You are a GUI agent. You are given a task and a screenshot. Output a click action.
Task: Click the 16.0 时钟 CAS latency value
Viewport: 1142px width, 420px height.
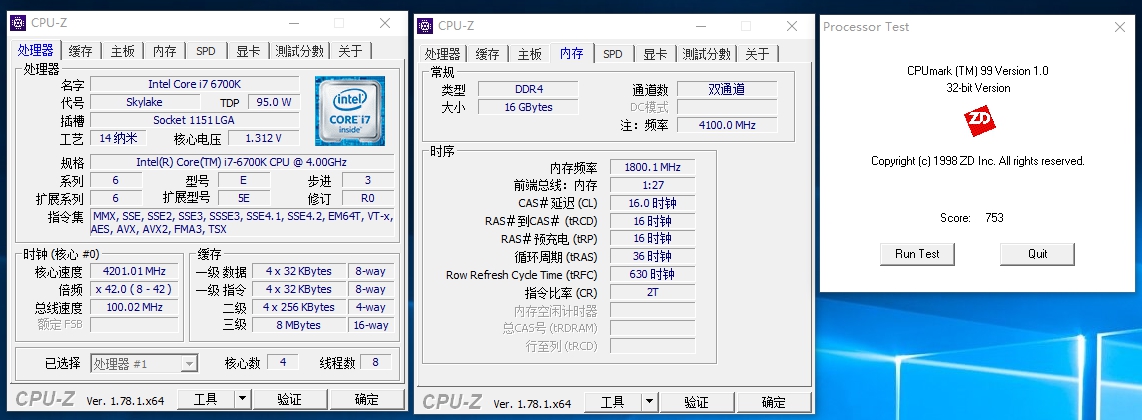coord(653,203)
